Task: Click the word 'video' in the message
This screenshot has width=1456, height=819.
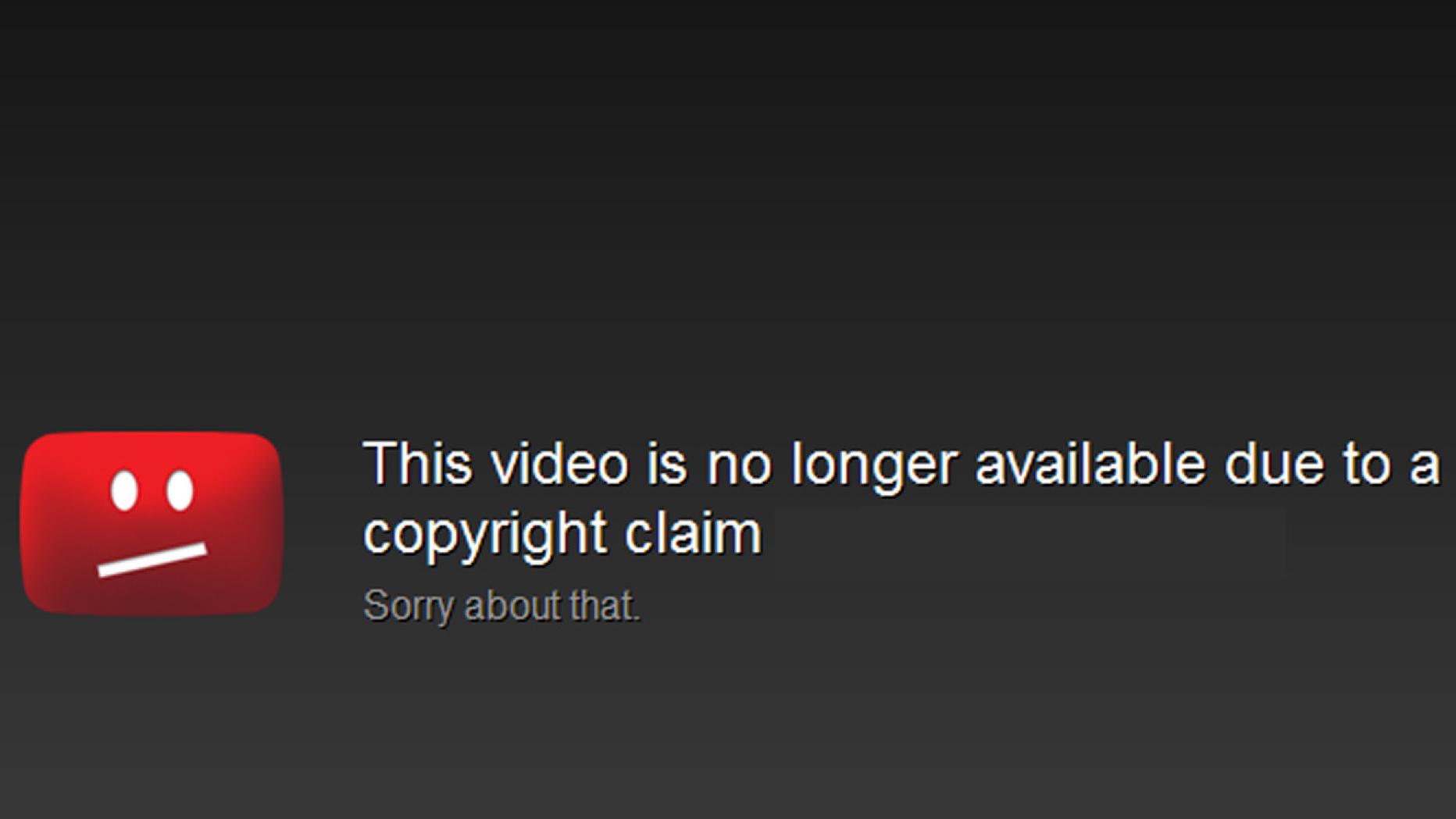Action: point(560,464)
